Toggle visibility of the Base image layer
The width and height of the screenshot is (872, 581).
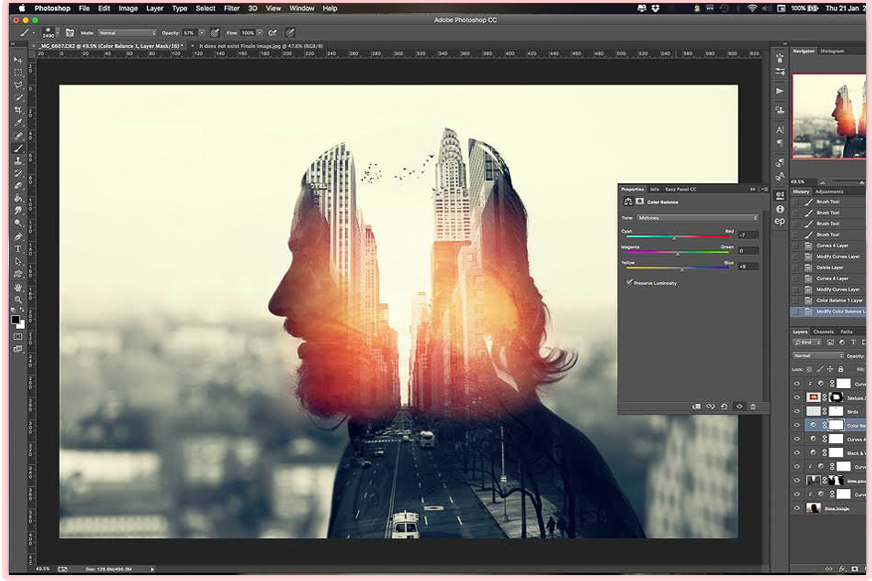click(797, 508)
